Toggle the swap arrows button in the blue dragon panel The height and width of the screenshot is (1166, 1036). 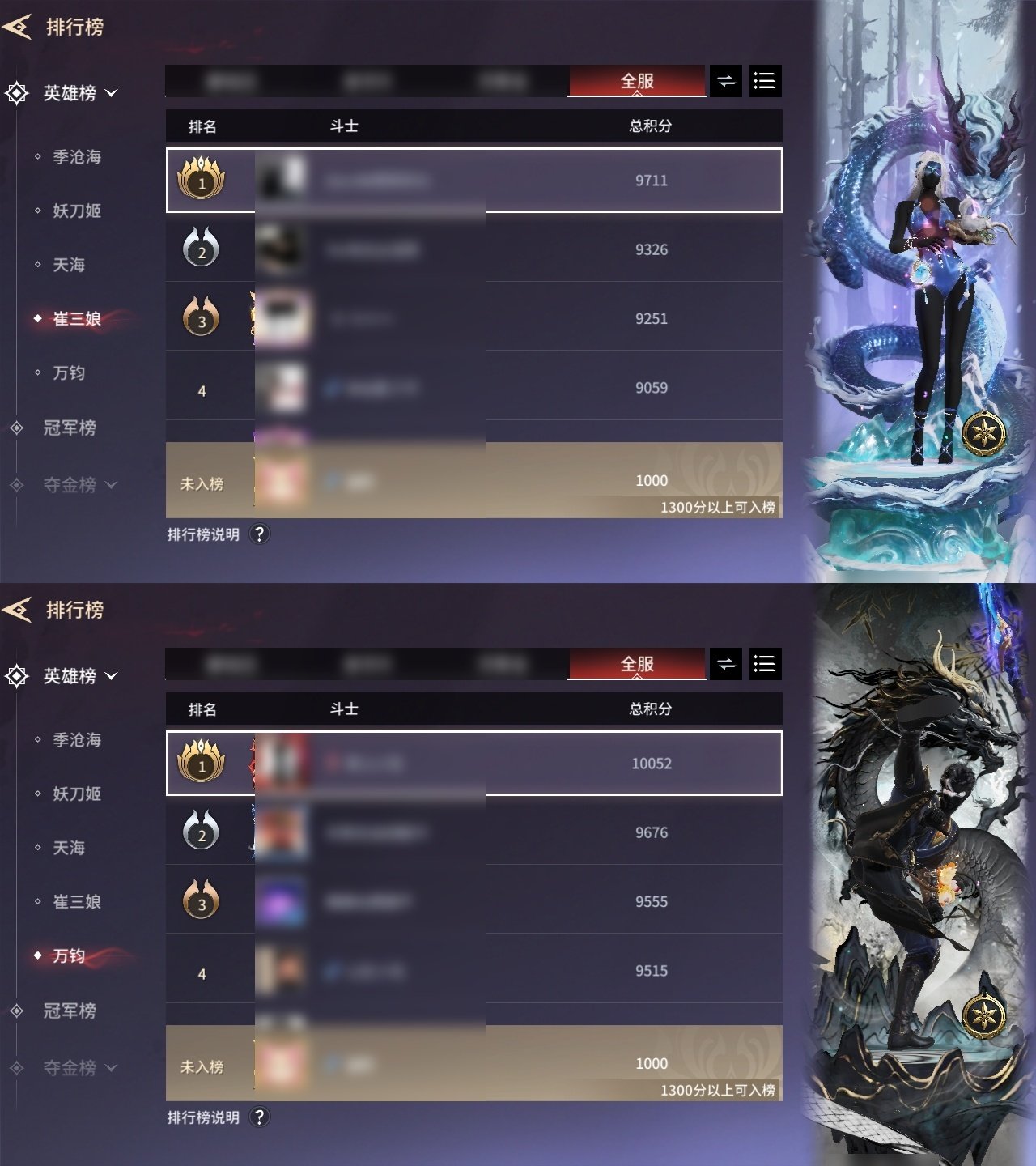[x=726, y=81]
